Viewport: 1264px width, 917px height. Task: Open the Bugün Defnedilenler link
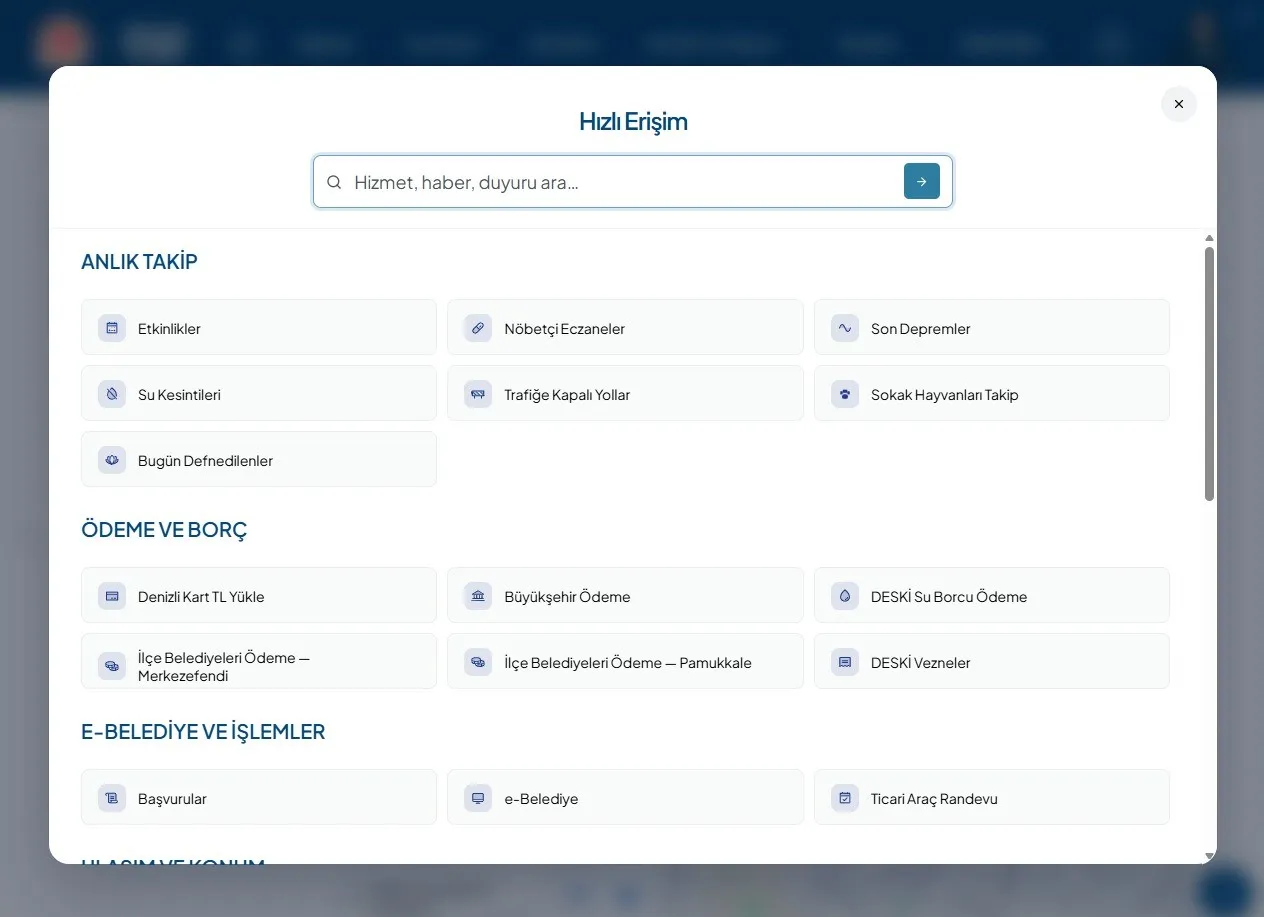click(x=259, y=459)
